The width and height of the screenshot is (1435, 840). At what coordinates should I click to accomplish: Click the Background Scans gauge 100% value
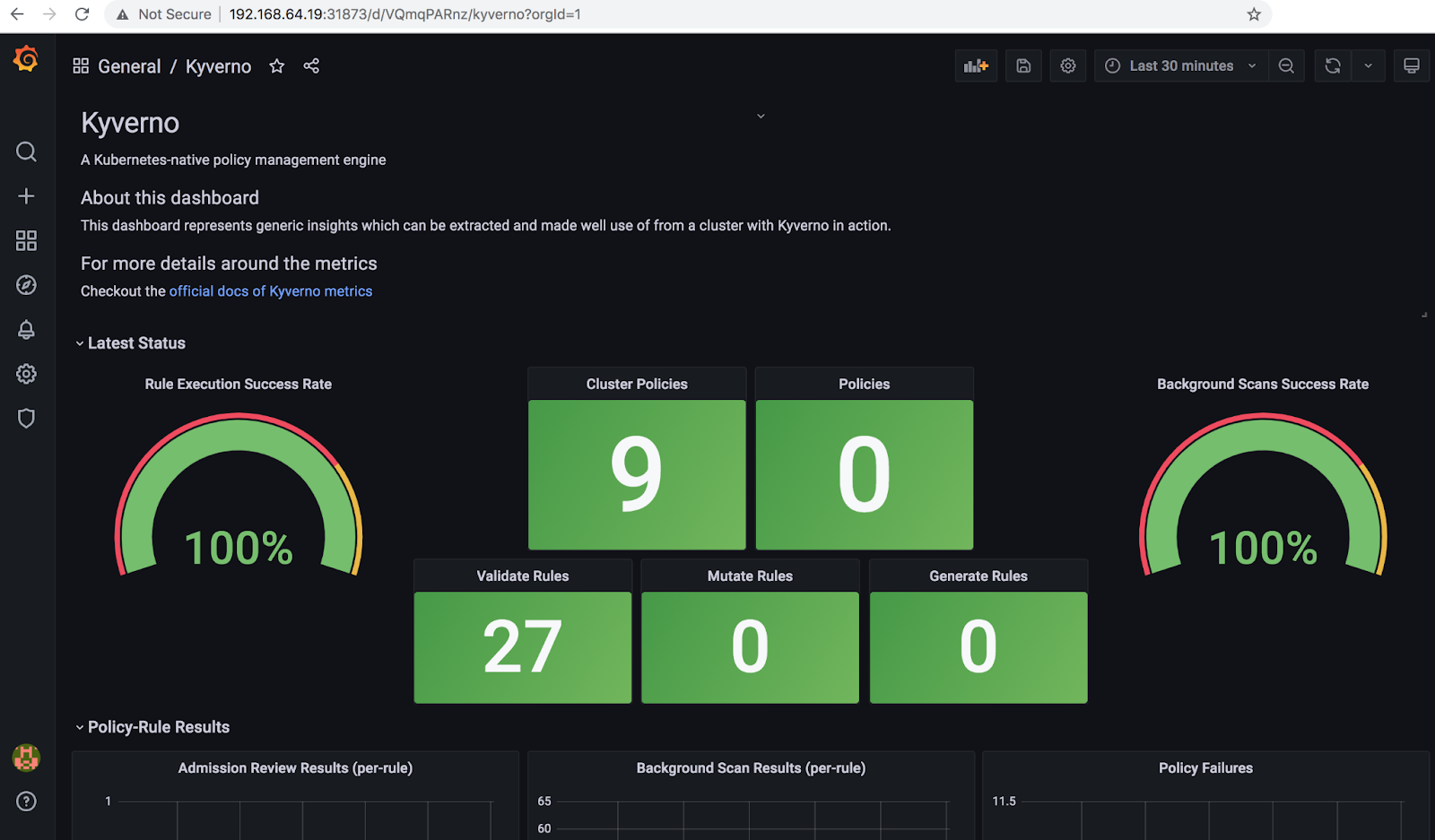click(1263, 548)
